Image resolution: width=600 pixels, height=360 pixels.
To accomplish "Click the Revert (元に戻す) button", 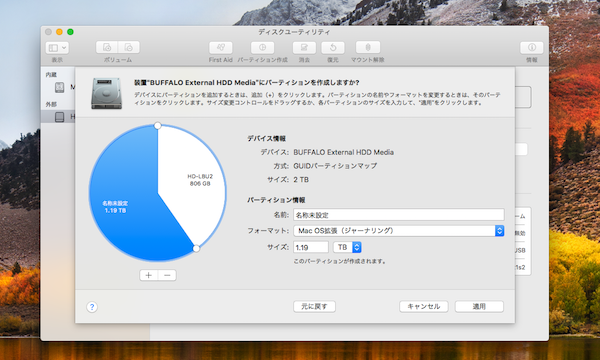I will pyautogui.click(x=315, y=306).
